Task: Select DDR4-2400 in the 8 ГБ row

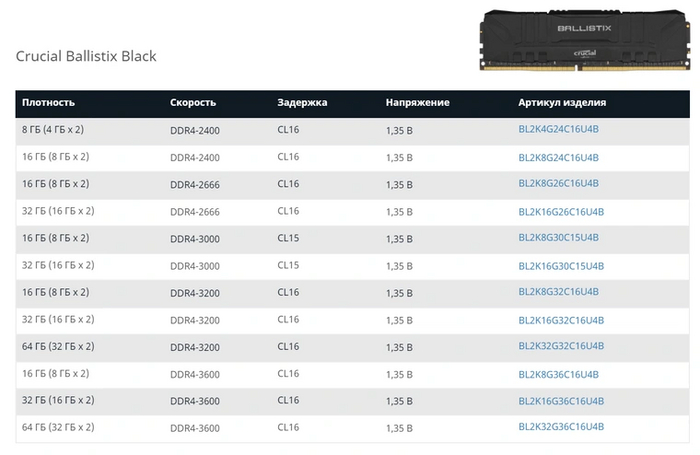Action: click(195, 131)
